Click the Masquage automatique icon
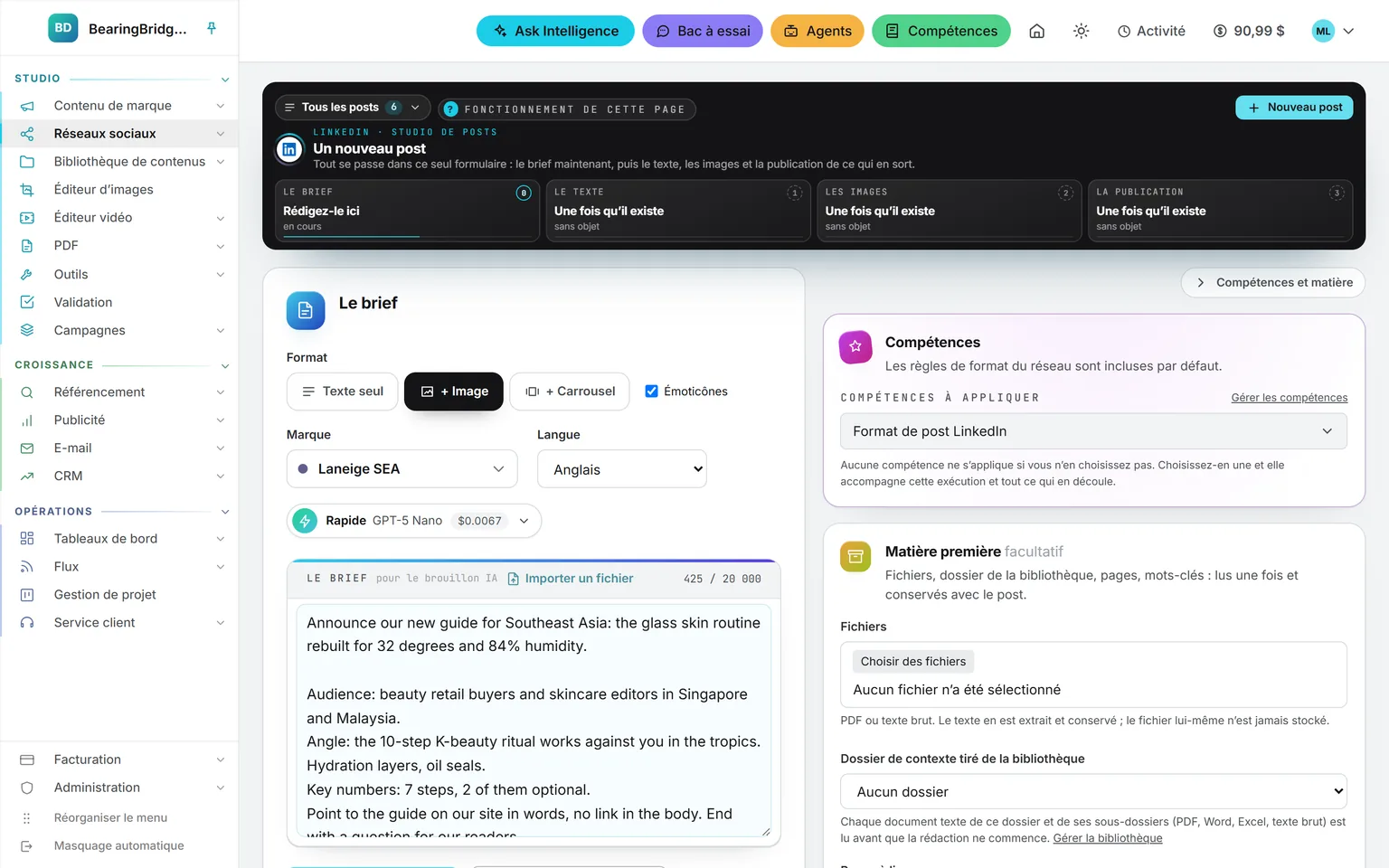Image resolution: width=1389 pixels, height=868 pixels. [x=27, y=846]
